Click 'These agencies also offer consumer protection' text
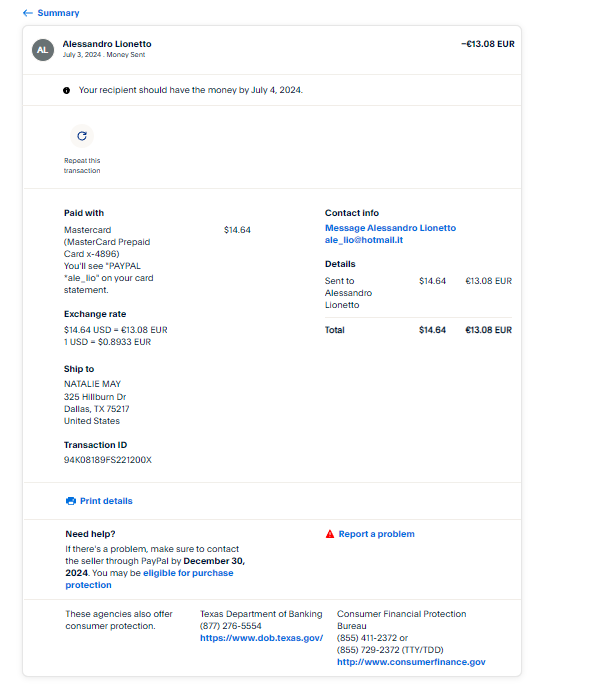This screenshot has height=688, width=611. [119, 620]
